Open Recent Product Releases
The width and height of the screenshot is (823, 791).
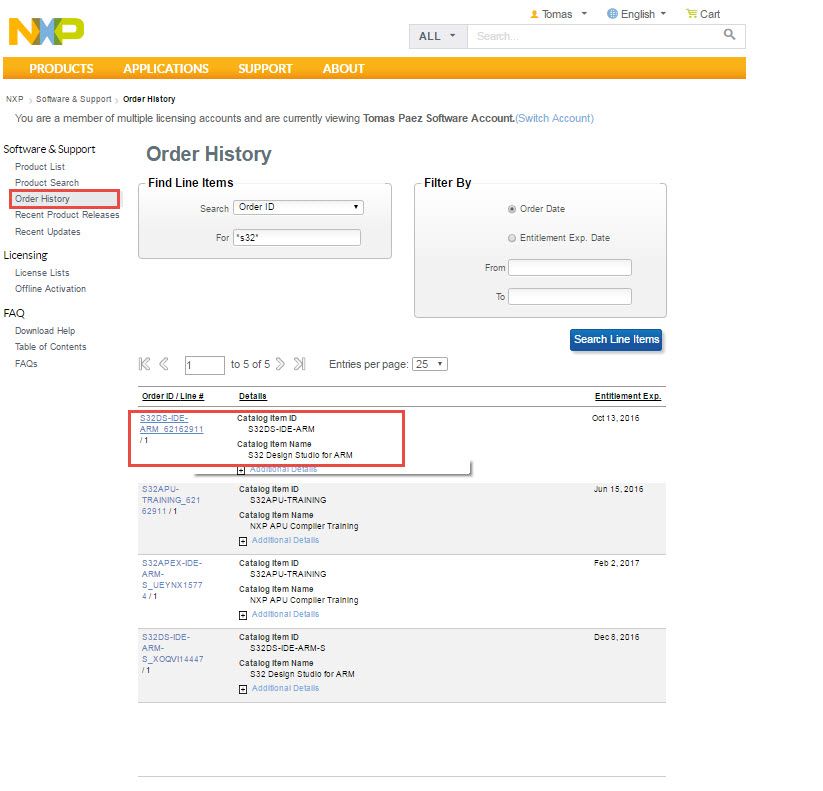pyautogui.click(x=67, y=215)
